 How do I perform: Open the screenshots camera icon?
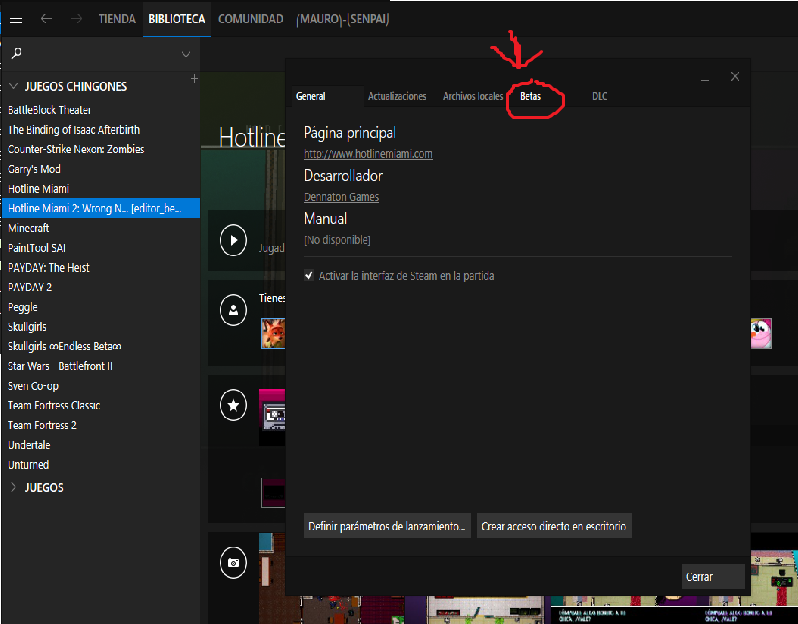[233, 562]
